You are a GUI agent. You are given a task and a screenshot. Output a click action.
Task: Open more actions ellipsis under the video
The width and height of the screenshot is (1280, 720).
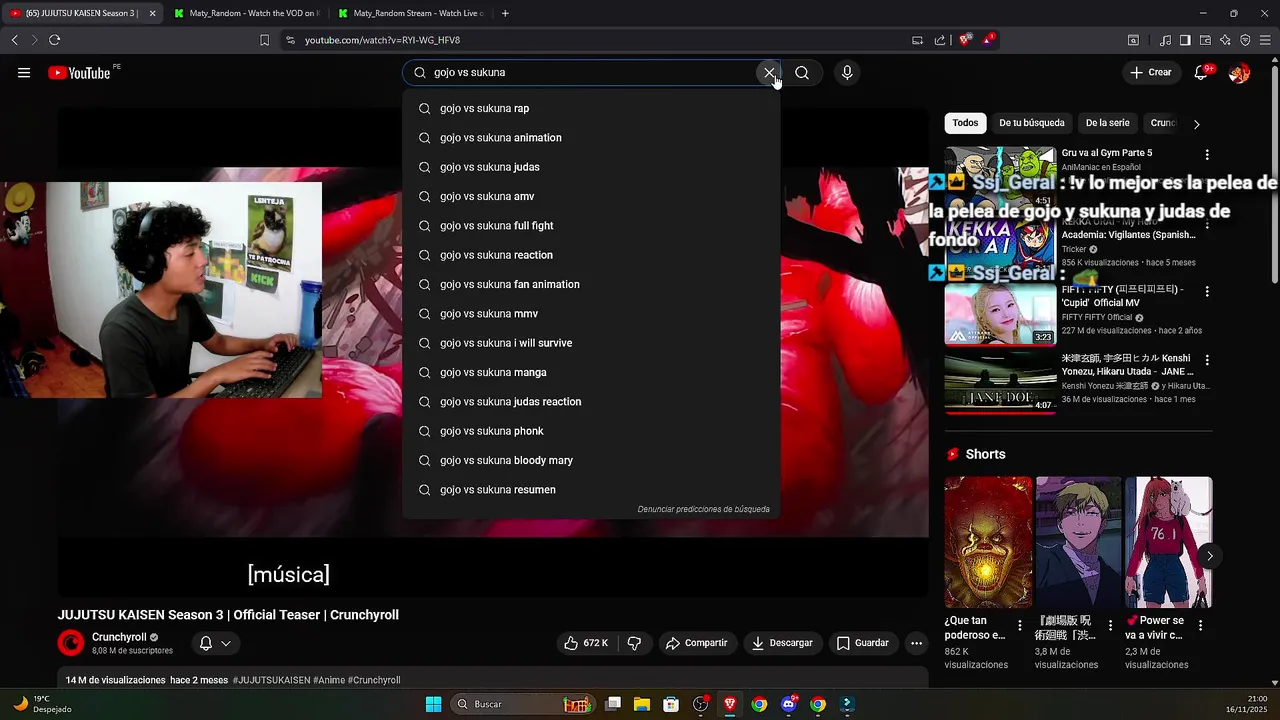916,643
